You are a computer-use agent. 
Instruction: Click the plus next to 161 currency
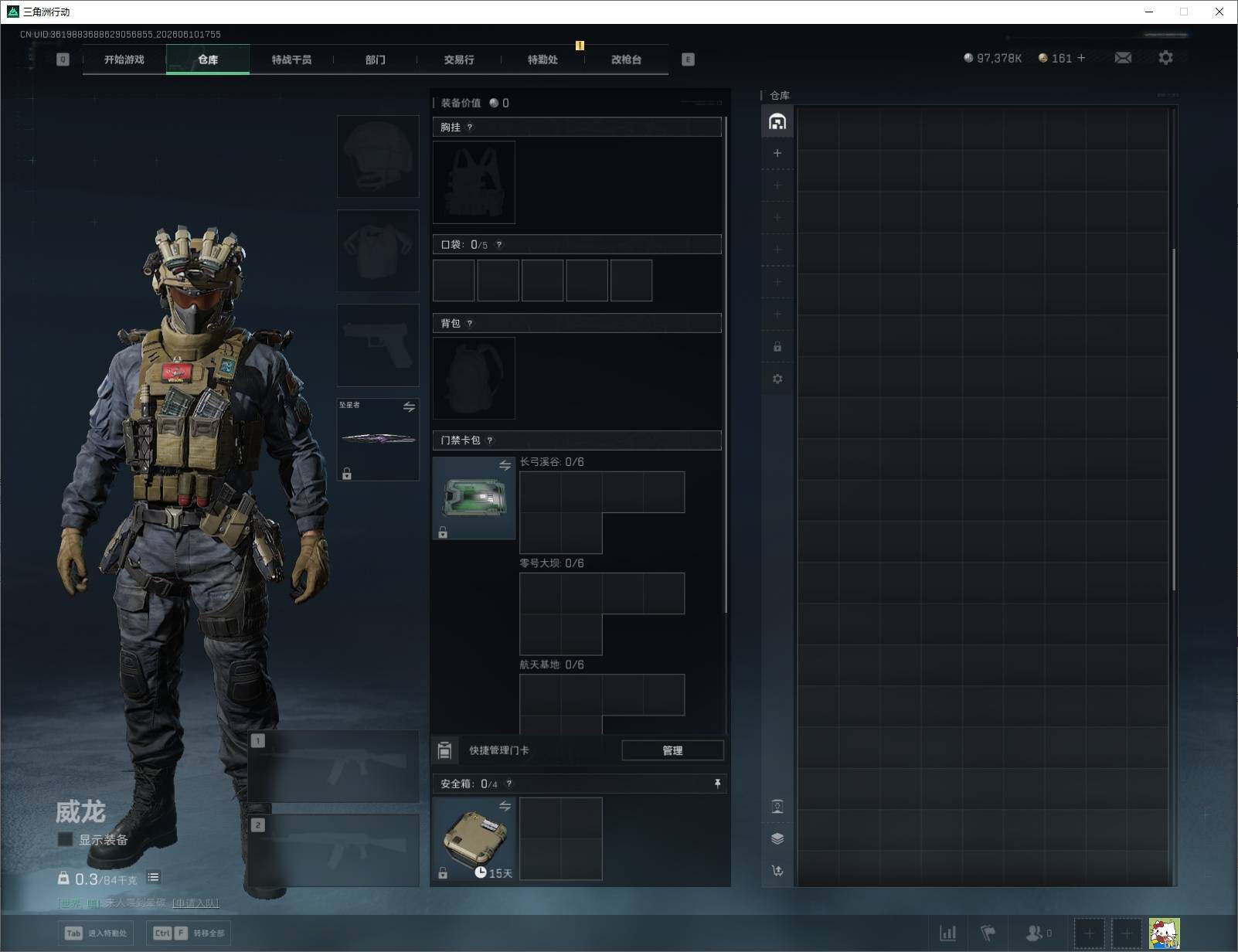pyautogui.click(x=1081, y=58)
